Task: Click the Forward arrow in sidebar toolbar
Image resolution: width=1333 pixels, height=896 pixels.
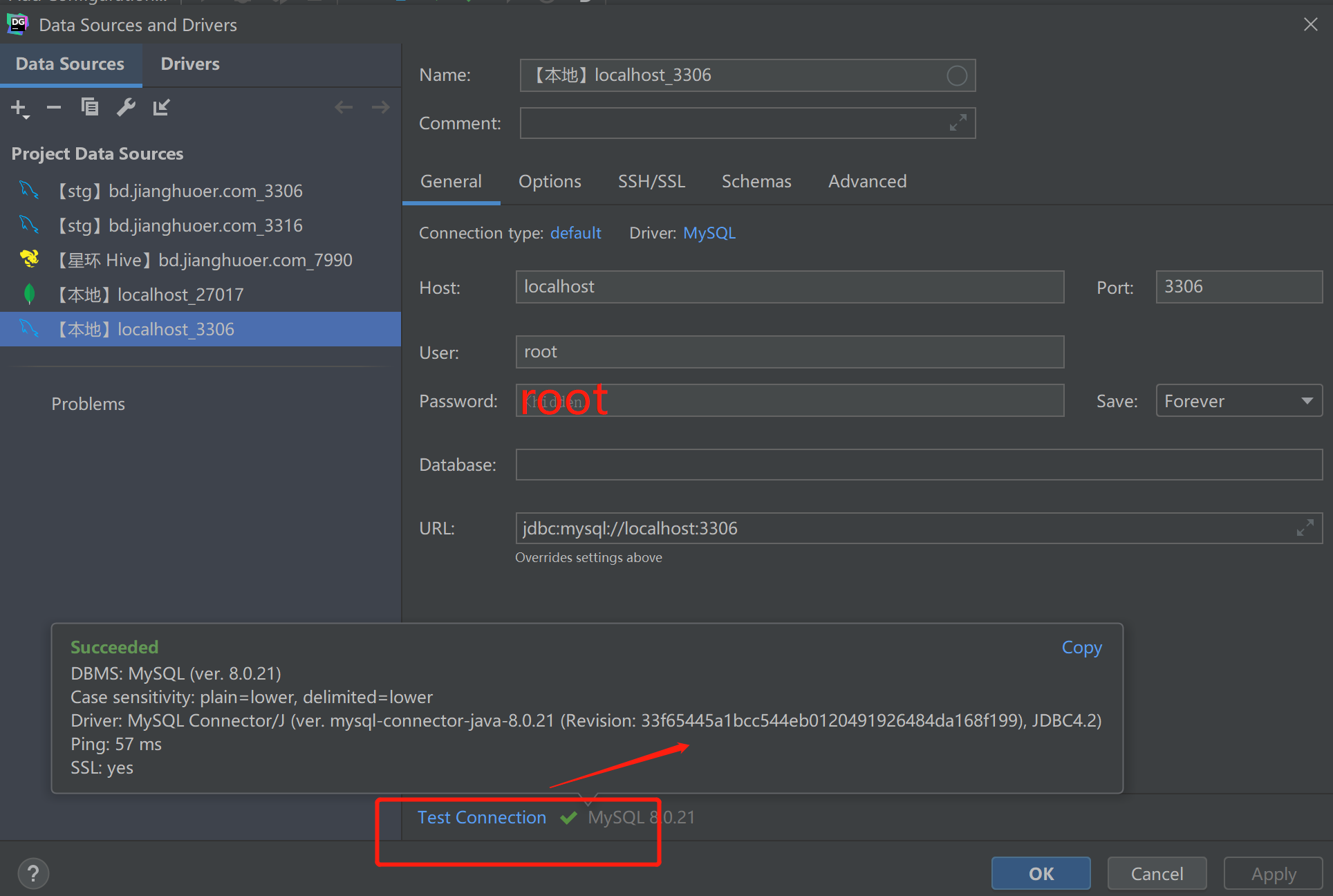Action: click(x=380, y=107)
